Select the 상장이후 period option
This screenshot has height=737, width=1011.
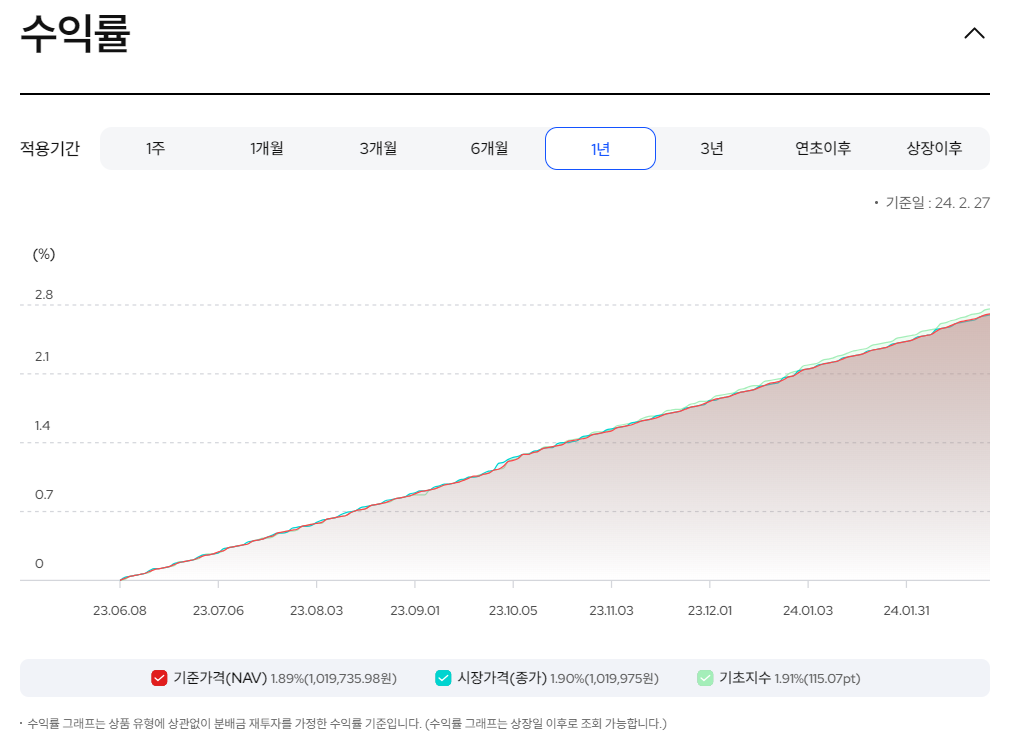(x=932, y=147)
